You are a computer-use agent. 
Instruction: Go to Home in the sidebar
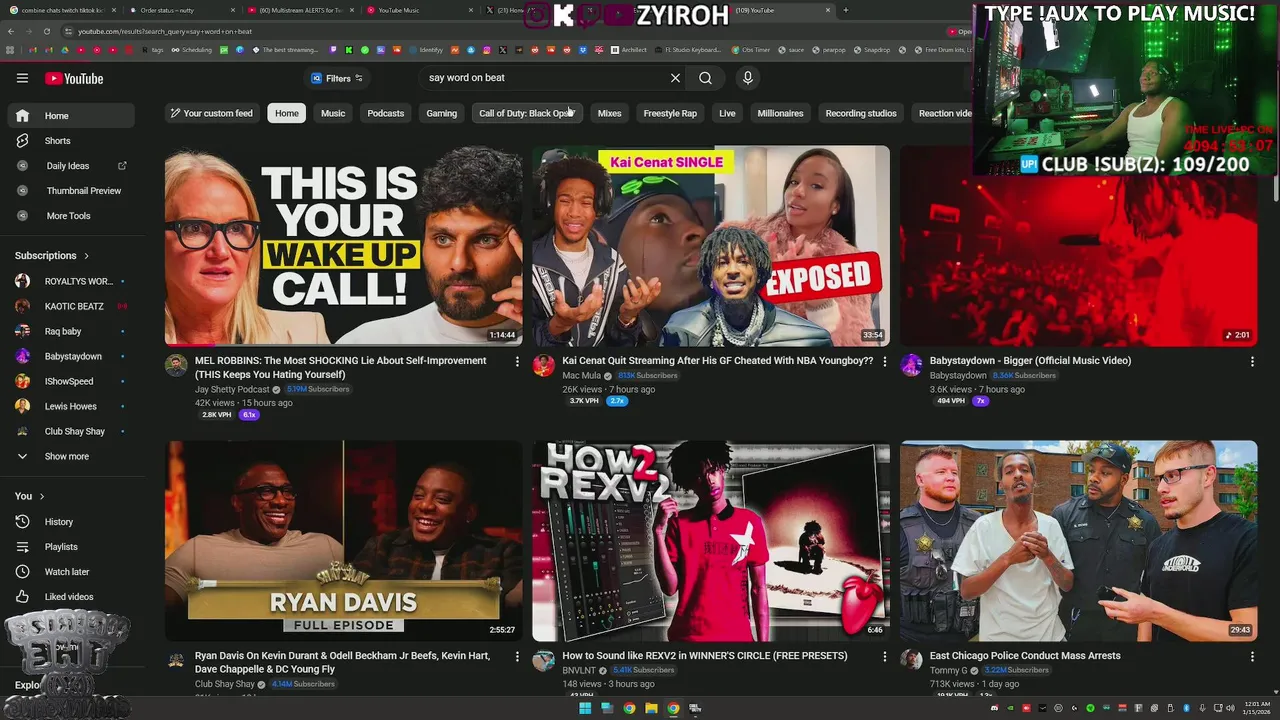(x=70, y=116)
